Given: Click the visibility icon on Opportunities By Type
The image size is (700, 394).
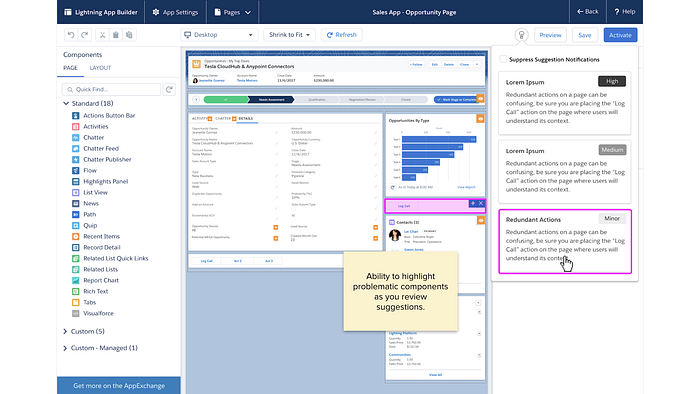Looking at the screenshot, I should (x=480, y=119).
